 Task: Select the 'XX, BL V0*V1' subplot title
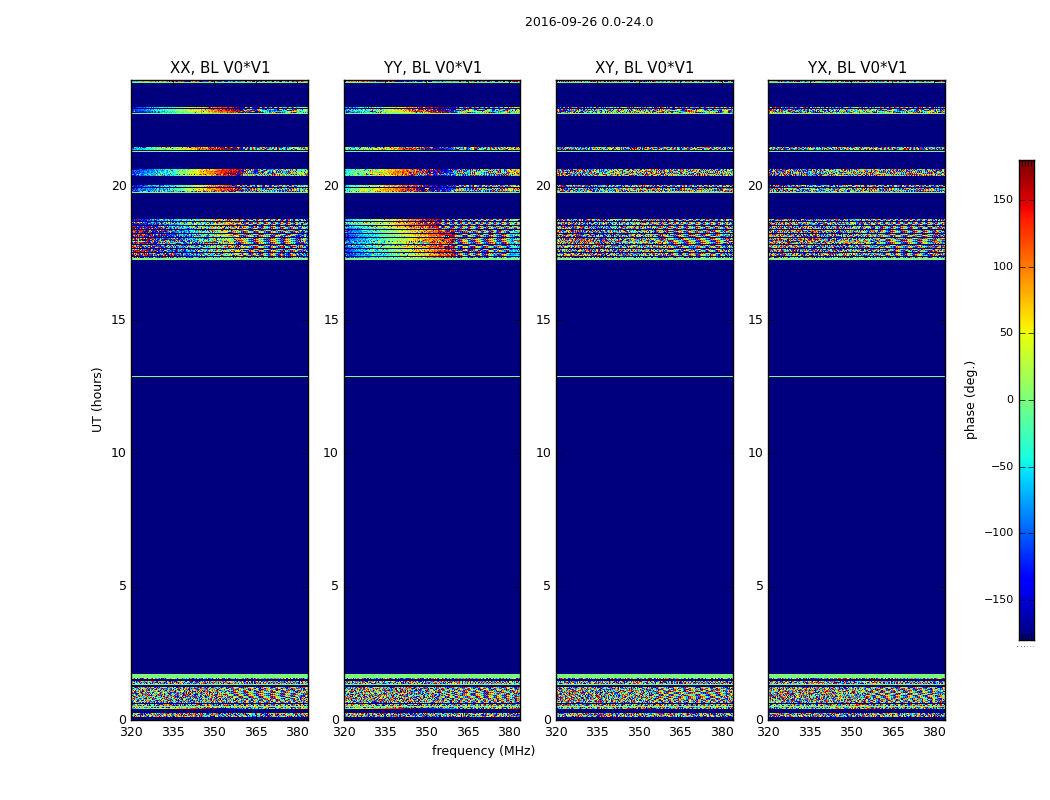click(x=220, y=68)
